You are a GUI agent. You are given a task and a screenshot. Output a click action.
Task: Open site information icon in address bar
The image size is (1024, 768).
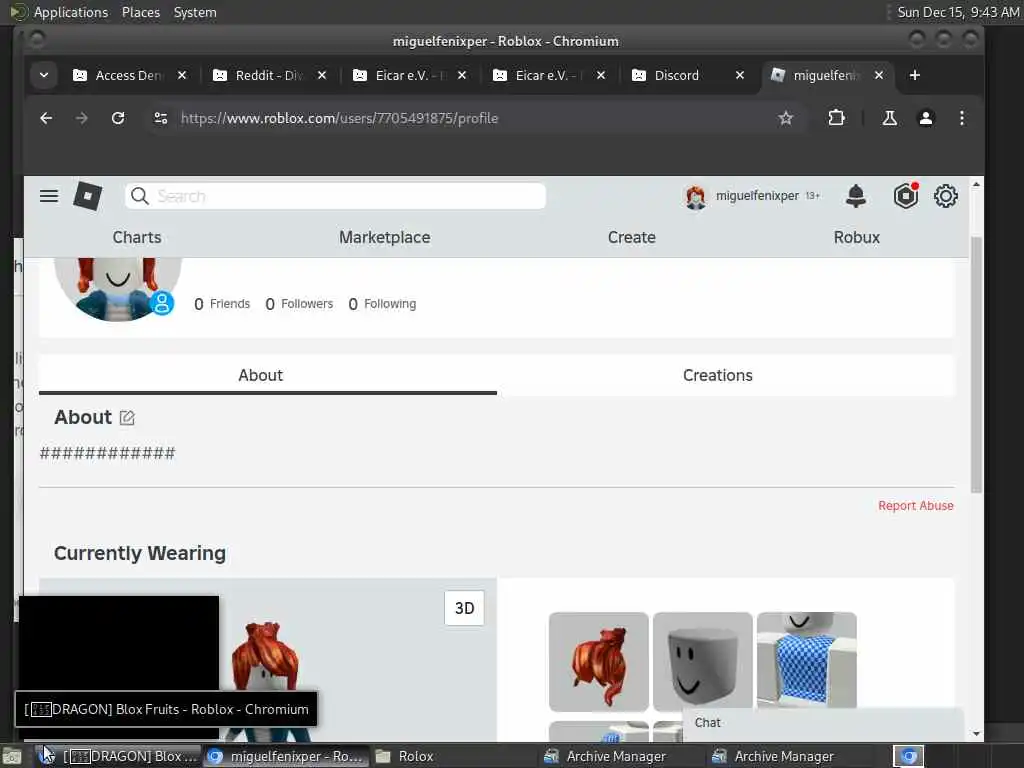[161, 118]
